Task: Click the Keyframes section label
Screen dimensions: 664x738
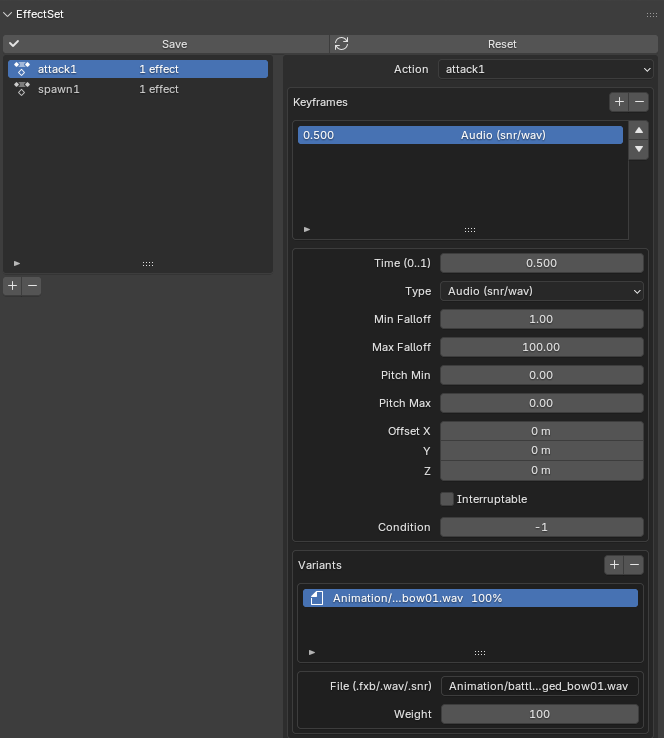Action: 320,102
